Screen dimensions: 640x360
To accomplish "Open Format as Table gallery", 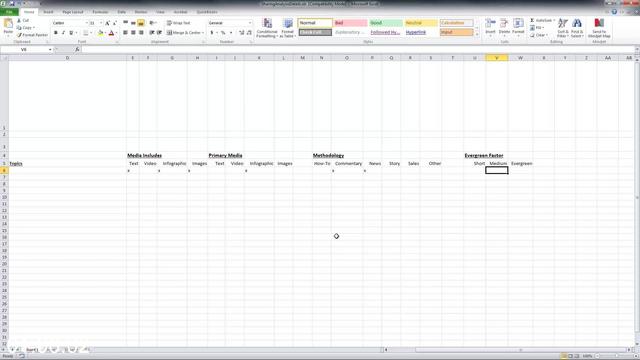I will point(287,28).
